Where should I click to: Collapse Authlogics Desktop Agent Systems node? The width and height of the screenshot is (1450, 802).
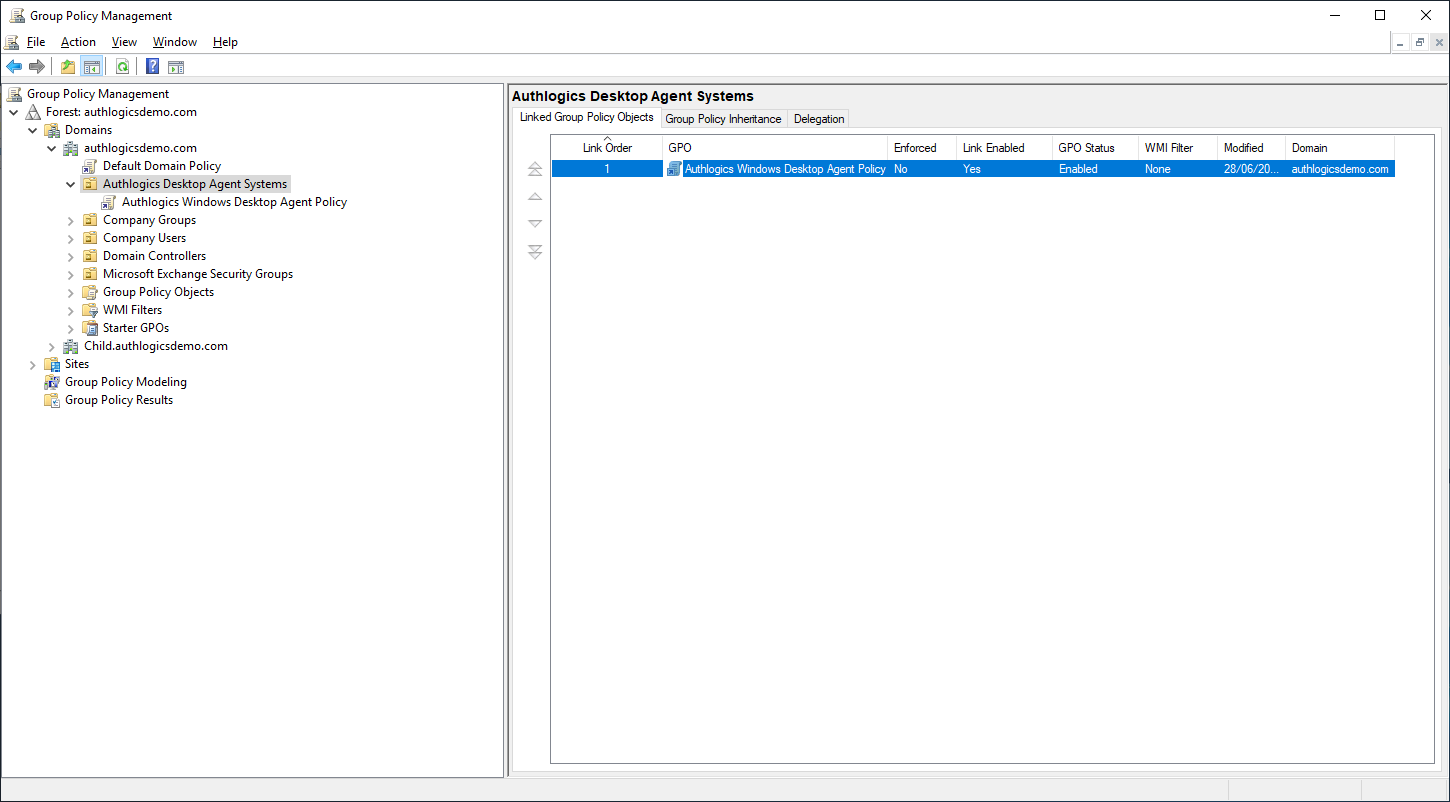point(71,184)
